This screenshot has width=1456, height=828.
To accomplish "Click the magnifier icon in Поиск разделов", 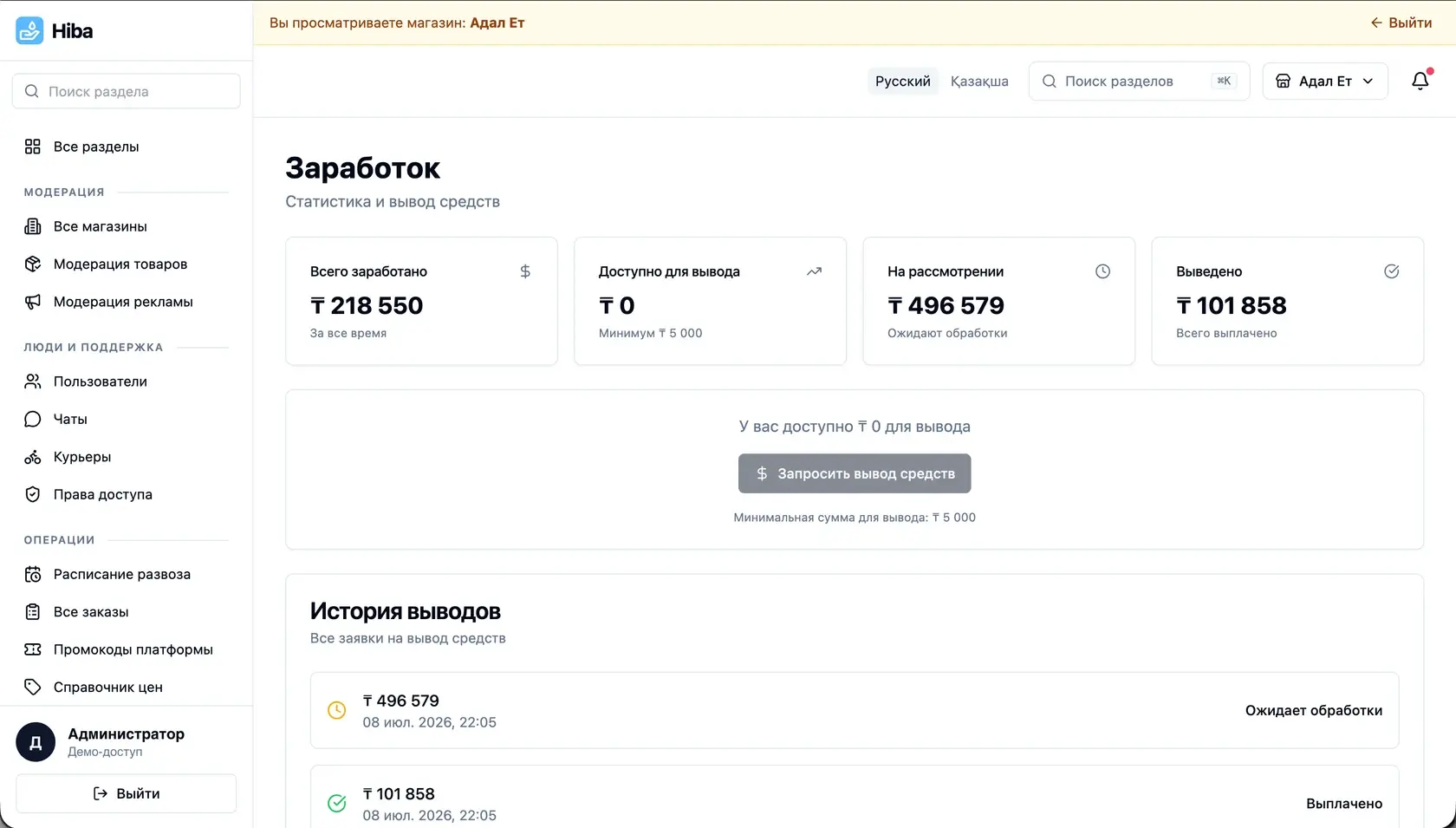I will click(x=1049, y=81).
